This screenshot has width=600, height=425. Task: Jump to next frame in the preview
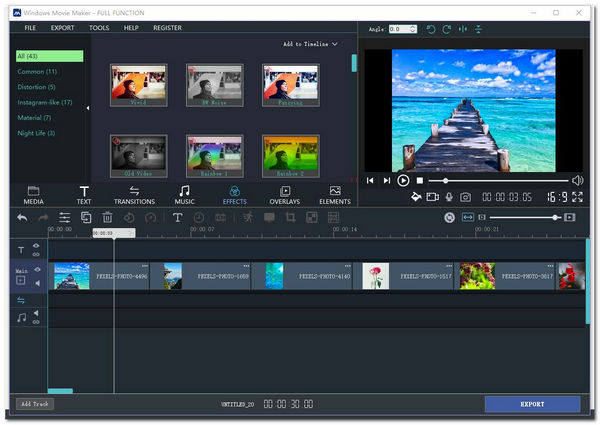click(x=387, y=181)
